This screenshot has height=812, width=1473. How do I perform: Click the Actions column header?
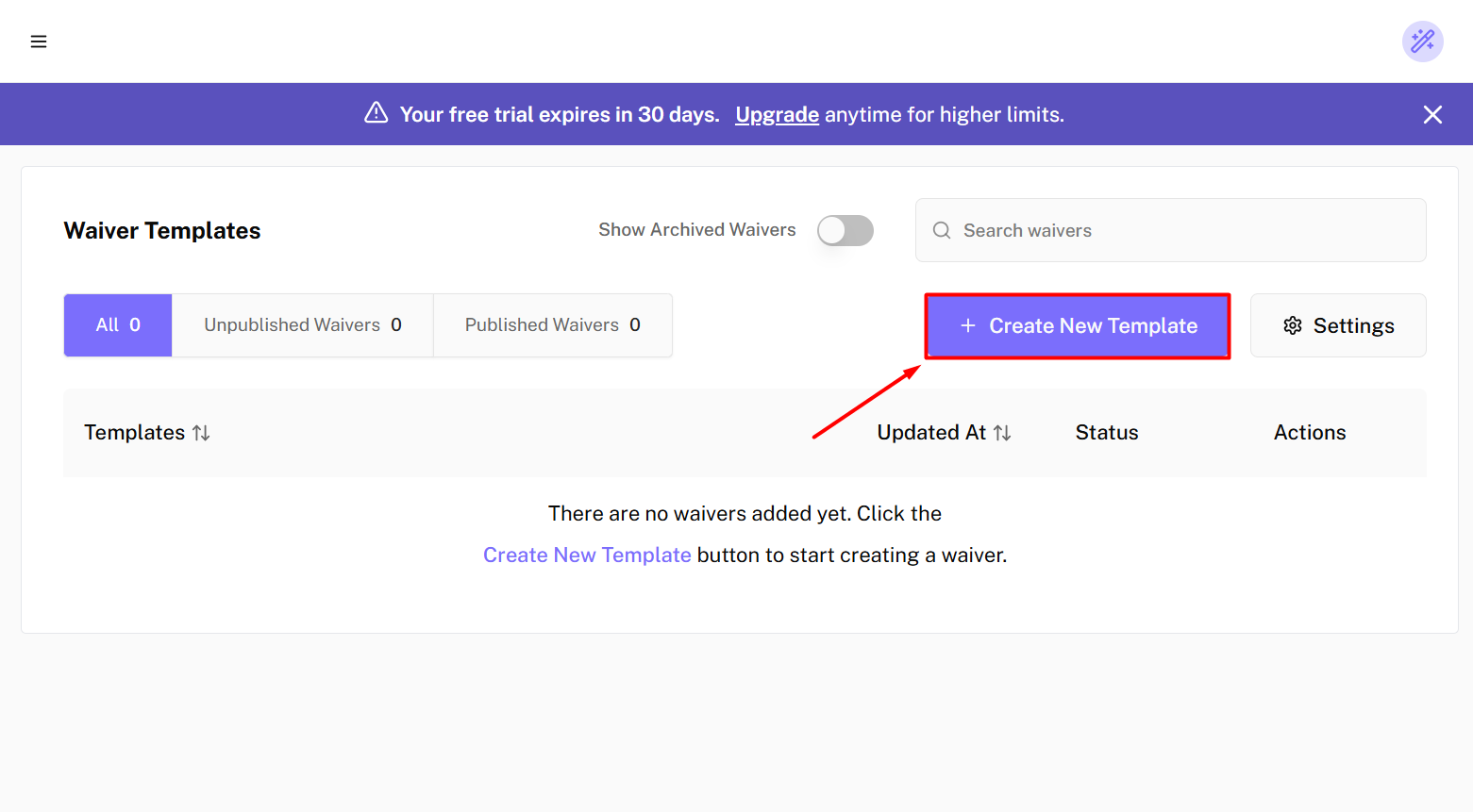point(1309,433)
